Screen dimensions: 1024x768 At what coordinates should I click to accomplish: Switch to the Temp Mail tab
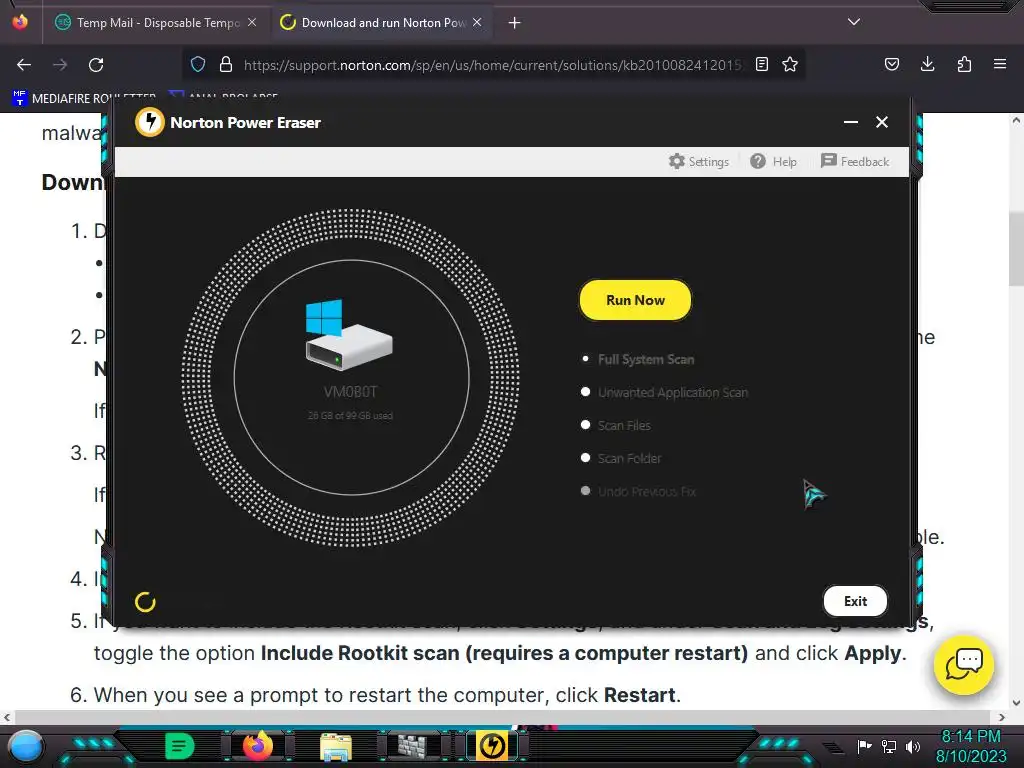(155, 23)
